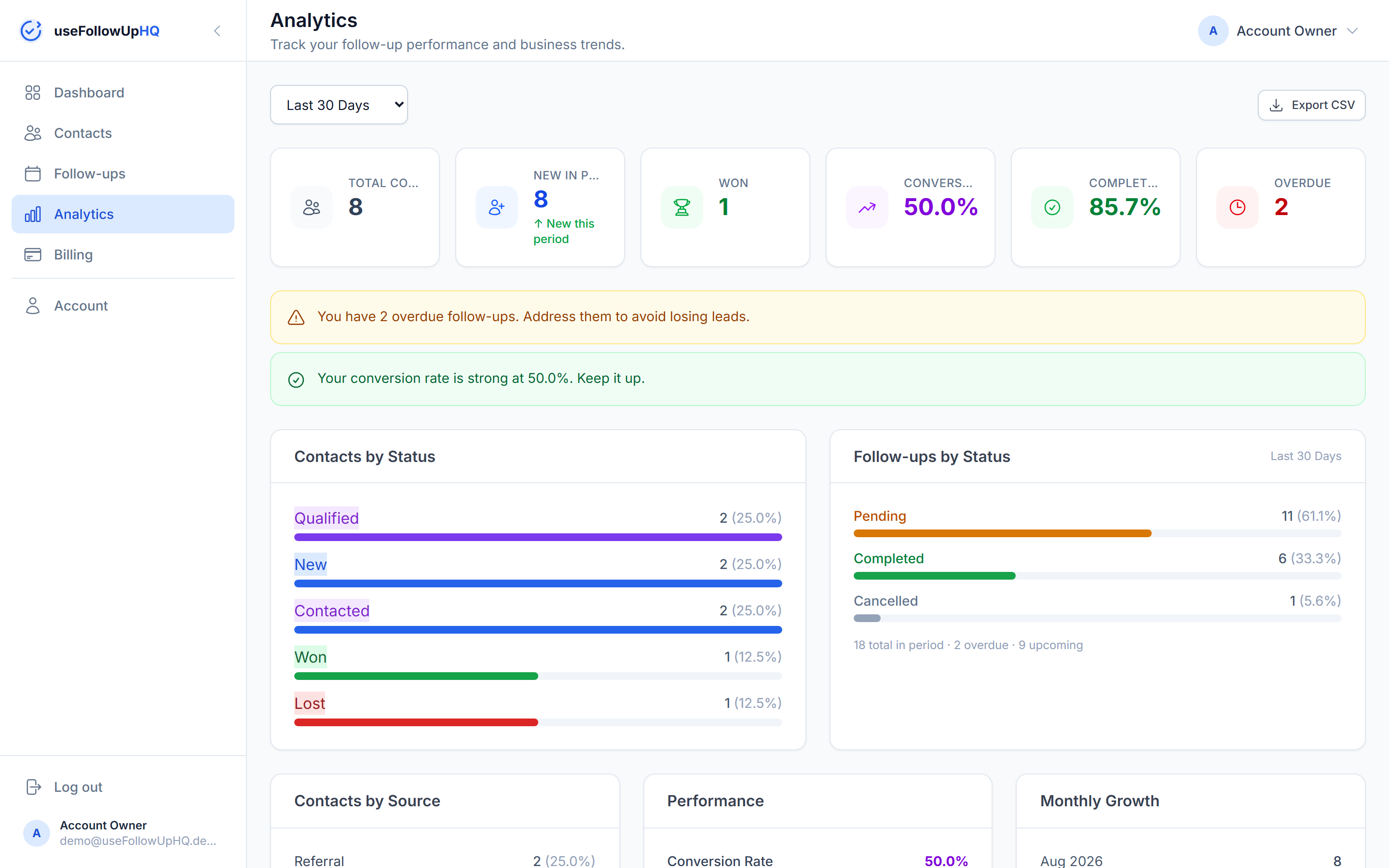The image size is (1389, 868).
Task: Click the Follow-ups by Status heading
Action: (932, 456)
